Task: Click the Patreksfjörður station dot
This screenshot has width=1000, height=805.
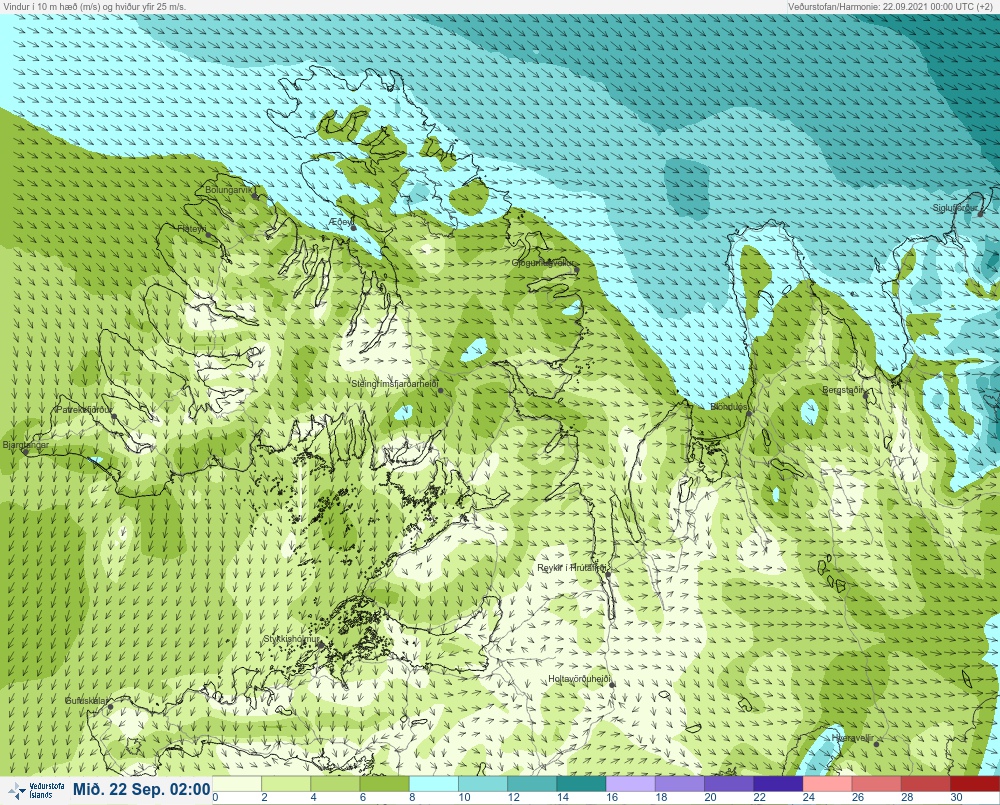Action: coord(114,416)
